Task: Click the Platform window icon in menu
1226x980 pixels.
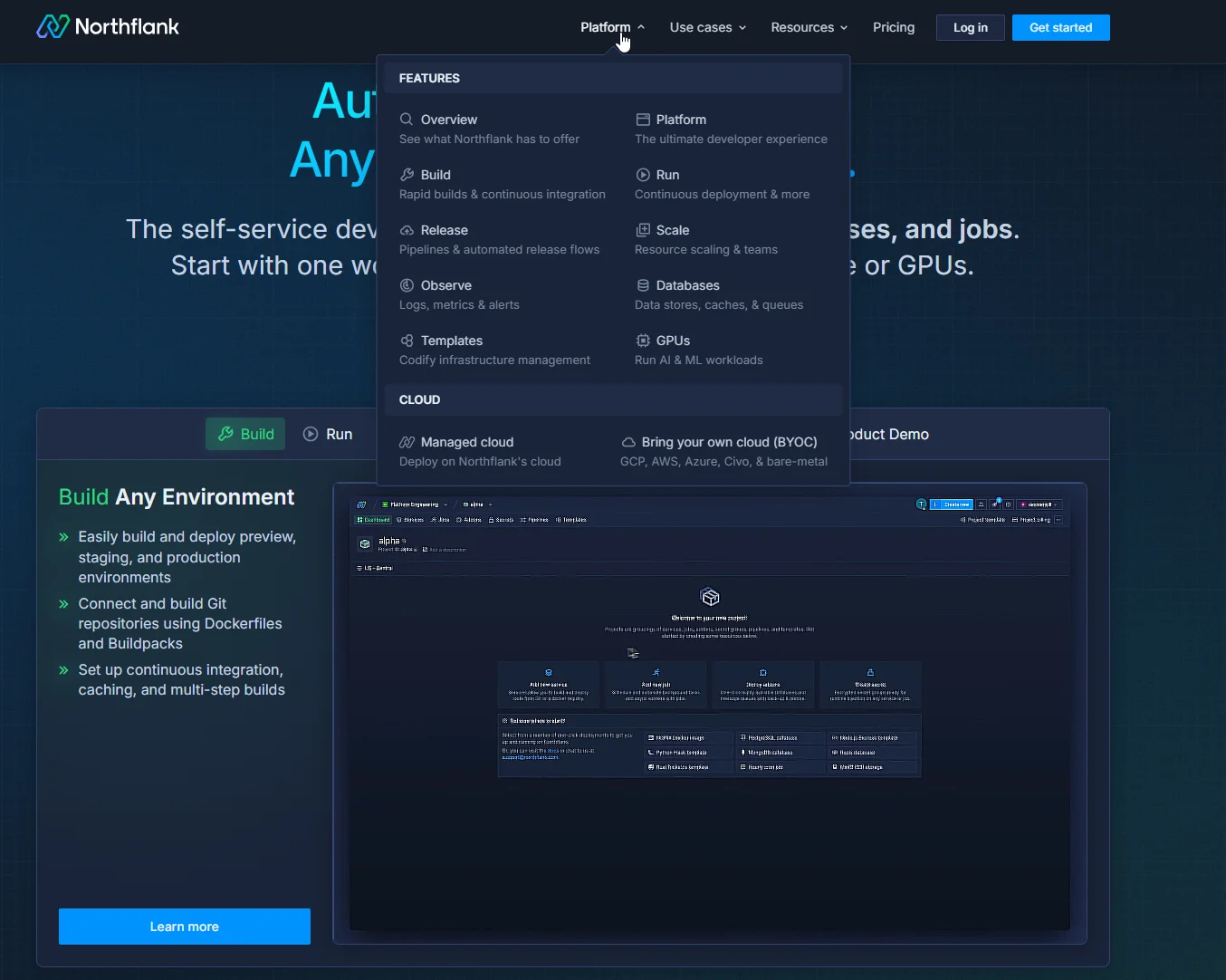Action: (x=643, y=120)
